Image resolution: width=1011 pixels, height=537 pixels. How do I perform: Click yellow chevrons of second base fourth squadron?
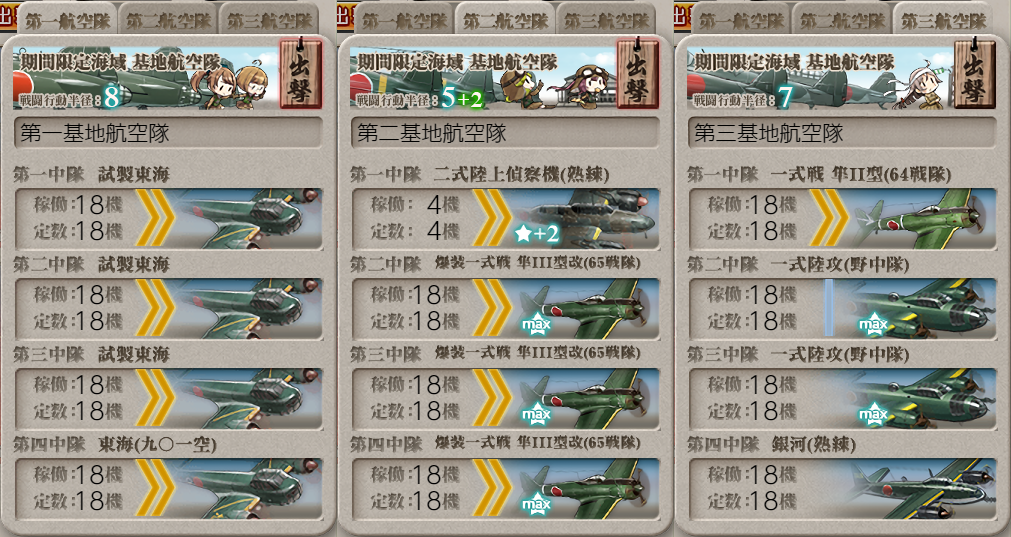(x=492, y=489)
